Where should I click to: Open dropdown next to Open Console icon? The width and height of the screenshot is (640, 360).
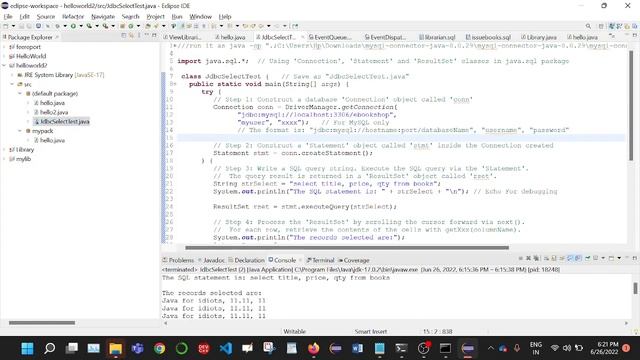pos(619,258)
